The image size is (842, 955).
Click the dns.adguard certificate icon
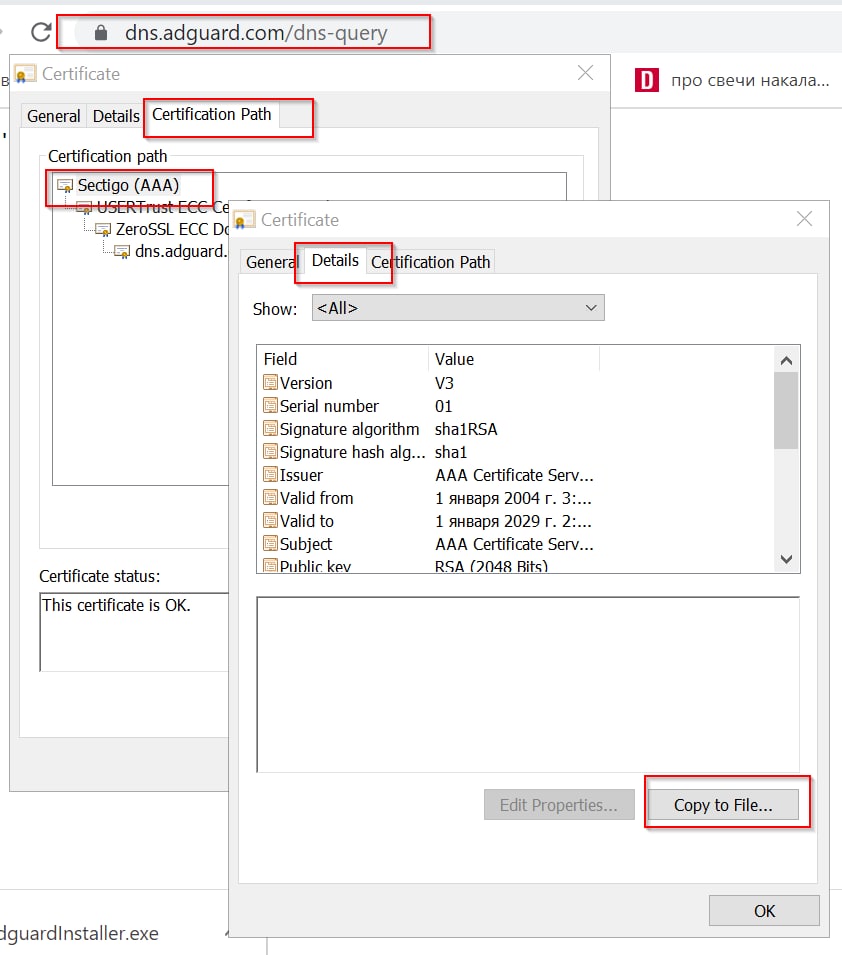coord(122,252)
